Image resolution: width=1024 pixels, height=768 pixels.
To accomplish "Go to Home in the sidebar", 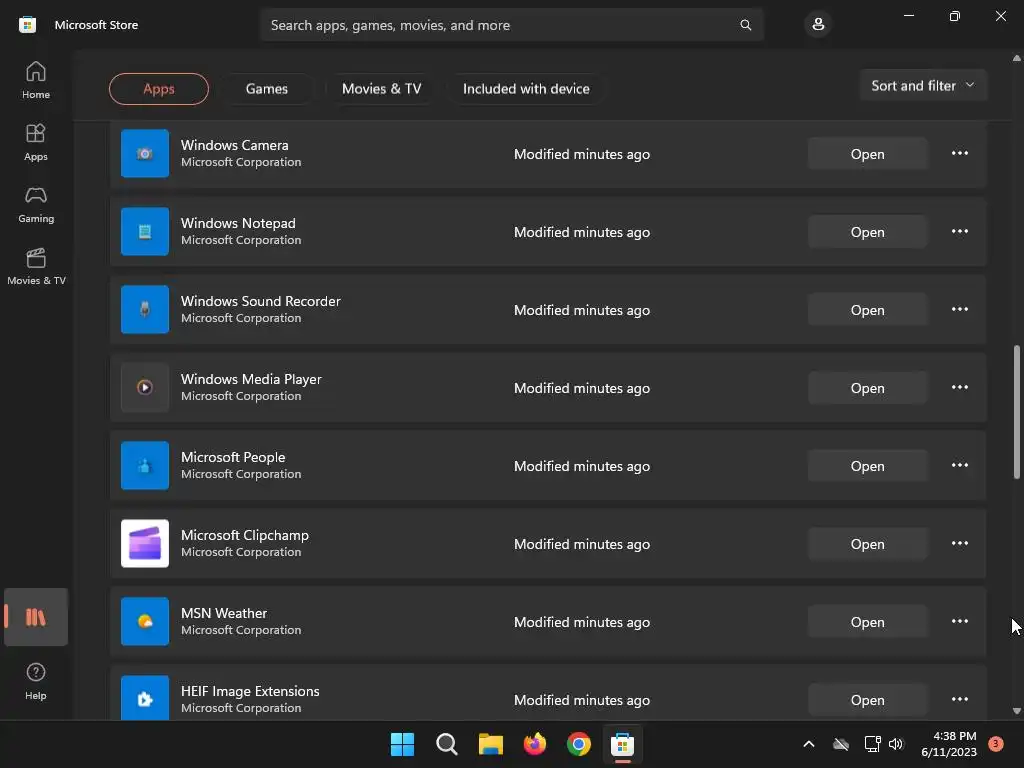I will coord(36,80).
